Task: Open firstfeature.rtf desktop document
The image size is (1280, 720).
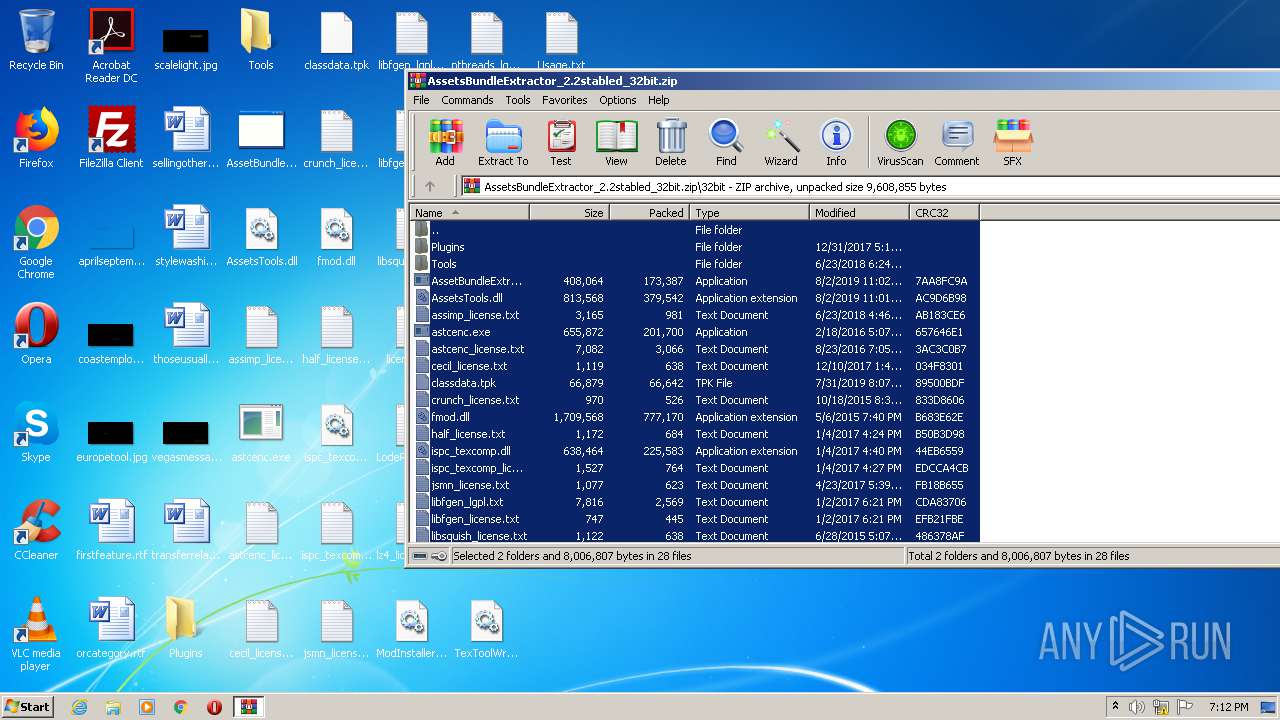Action: (x=111, y=530)
